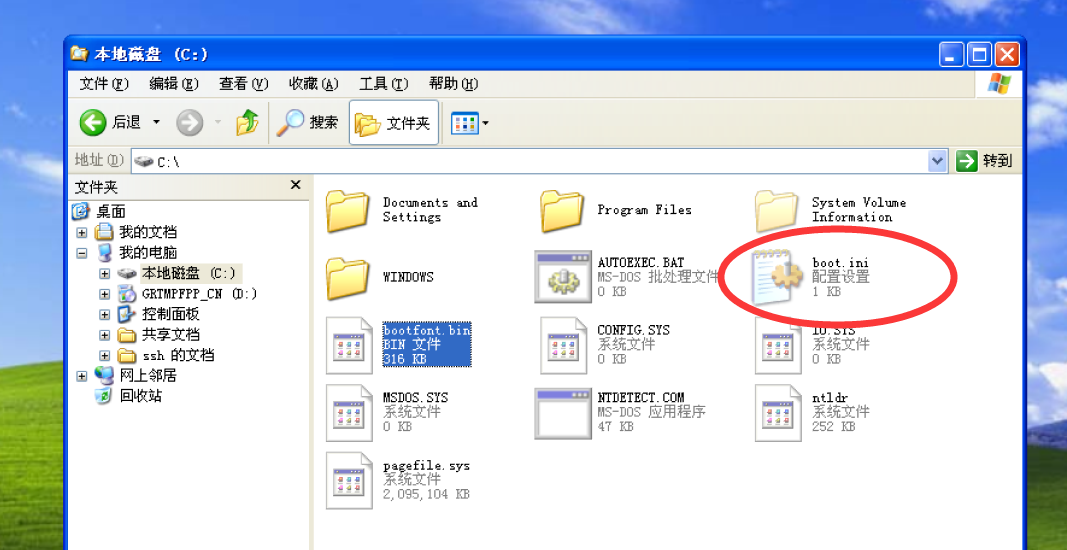Open the 收藏(A) menu
1067x550 pixels.
point(314,84)
